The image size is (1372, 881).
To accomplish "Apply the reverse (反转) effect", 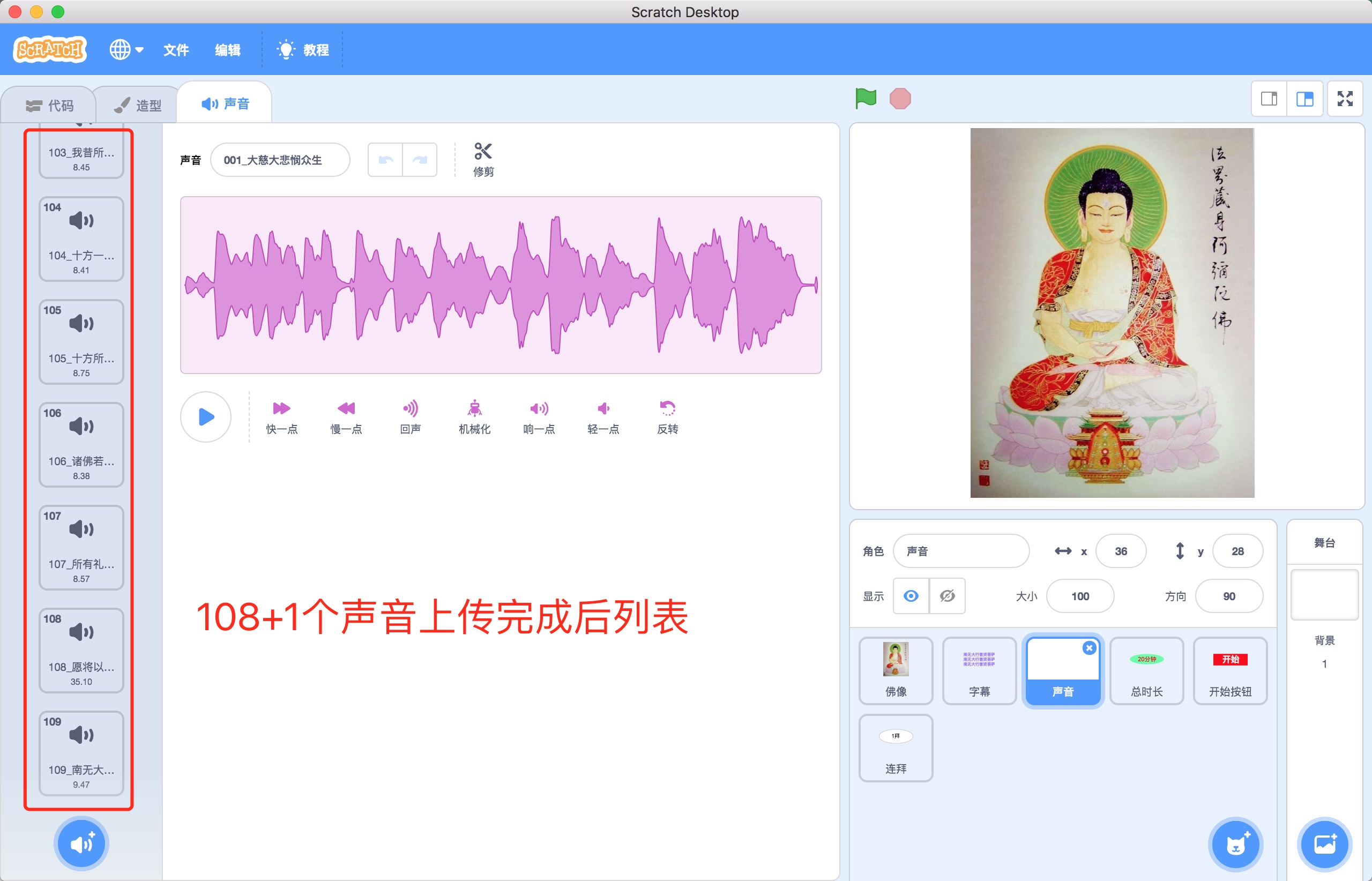I will coord(667,417).
